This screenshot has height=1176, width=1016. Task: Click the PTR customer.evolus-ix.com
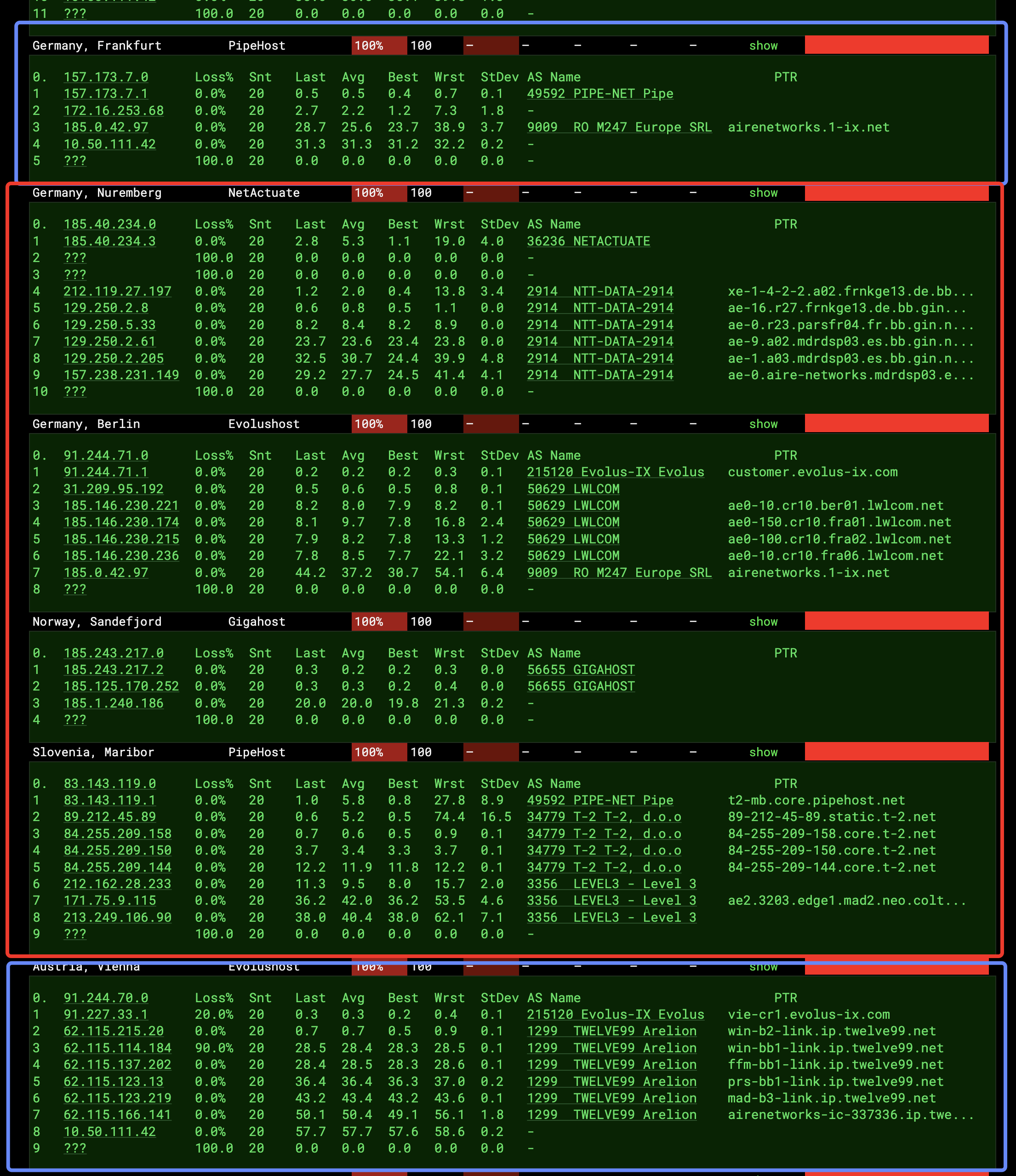tap(813, 472)
